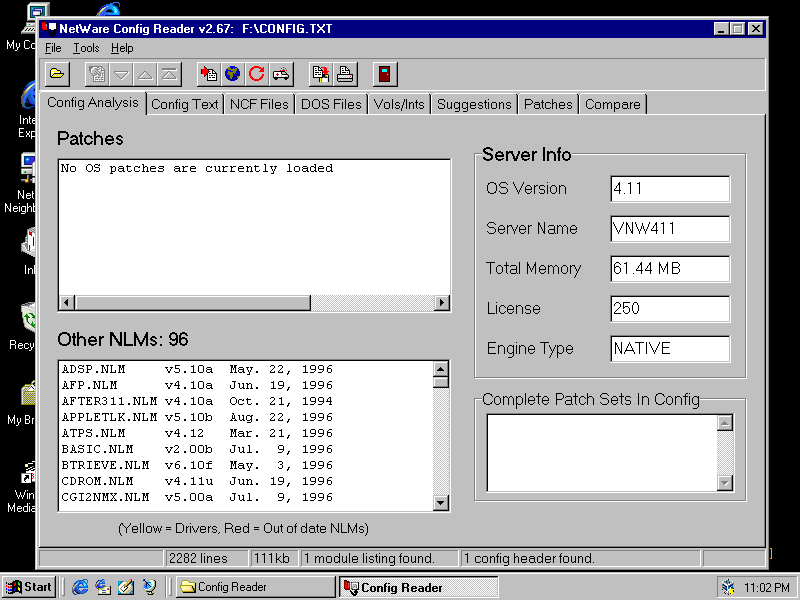
Task: Switch to the Config Text tab
Action: coord(185,104)
